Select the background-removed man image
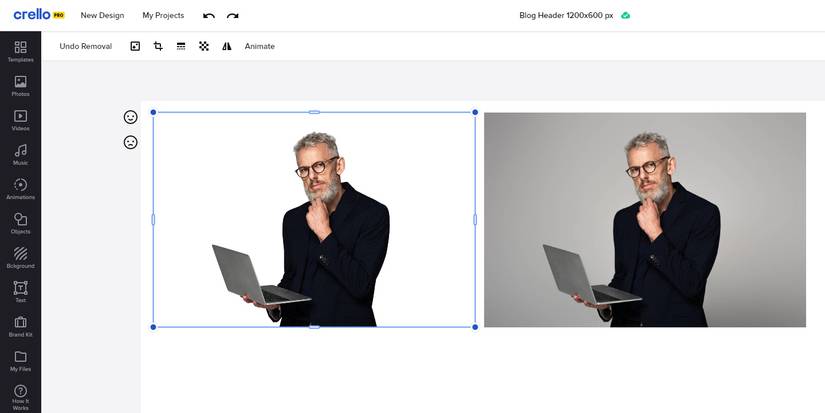This screenshot has width=825, height=413. tap(314, 219)
